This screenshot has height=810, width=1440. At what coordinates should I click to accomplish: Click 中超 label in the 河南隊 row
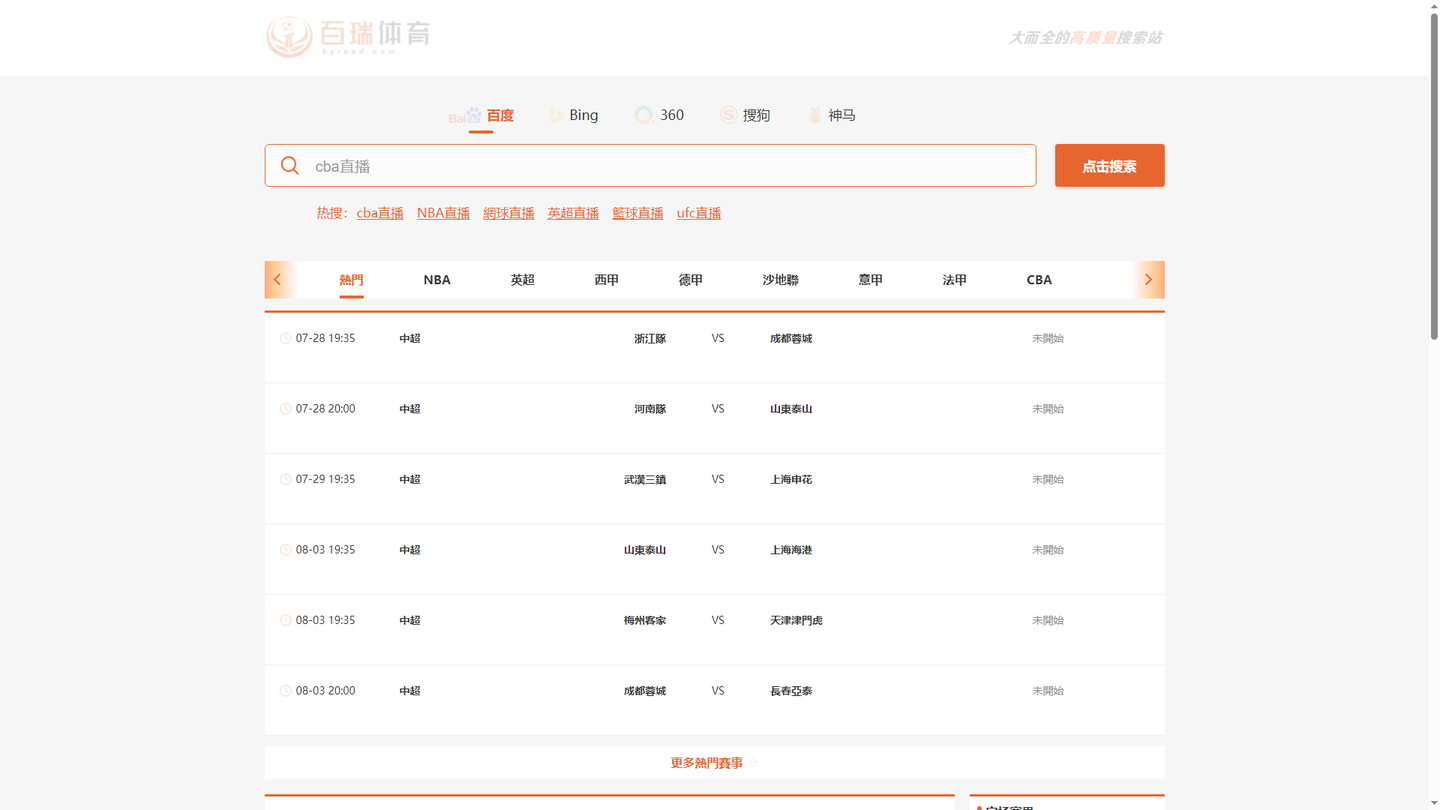pyautogui.click(x=410, y=409)
